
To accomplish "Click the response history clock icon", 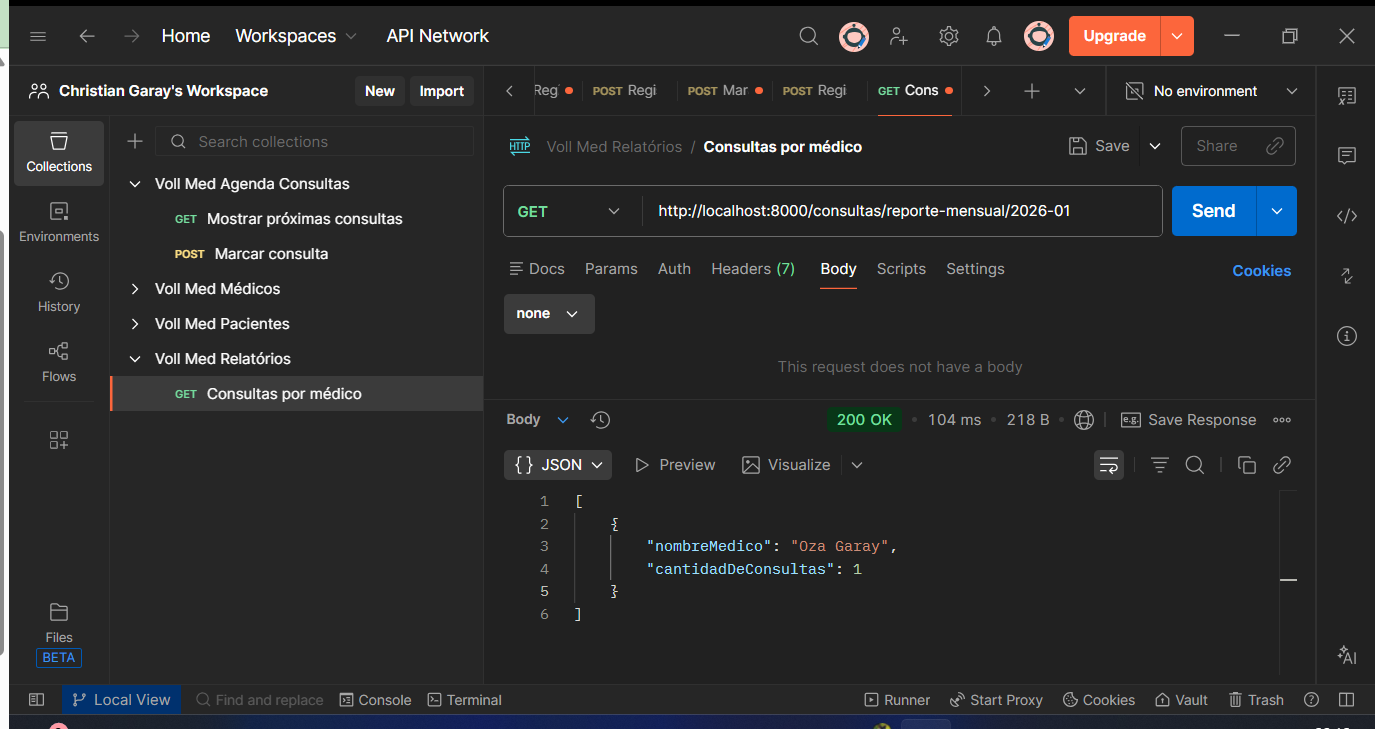I will coord(600,420).
